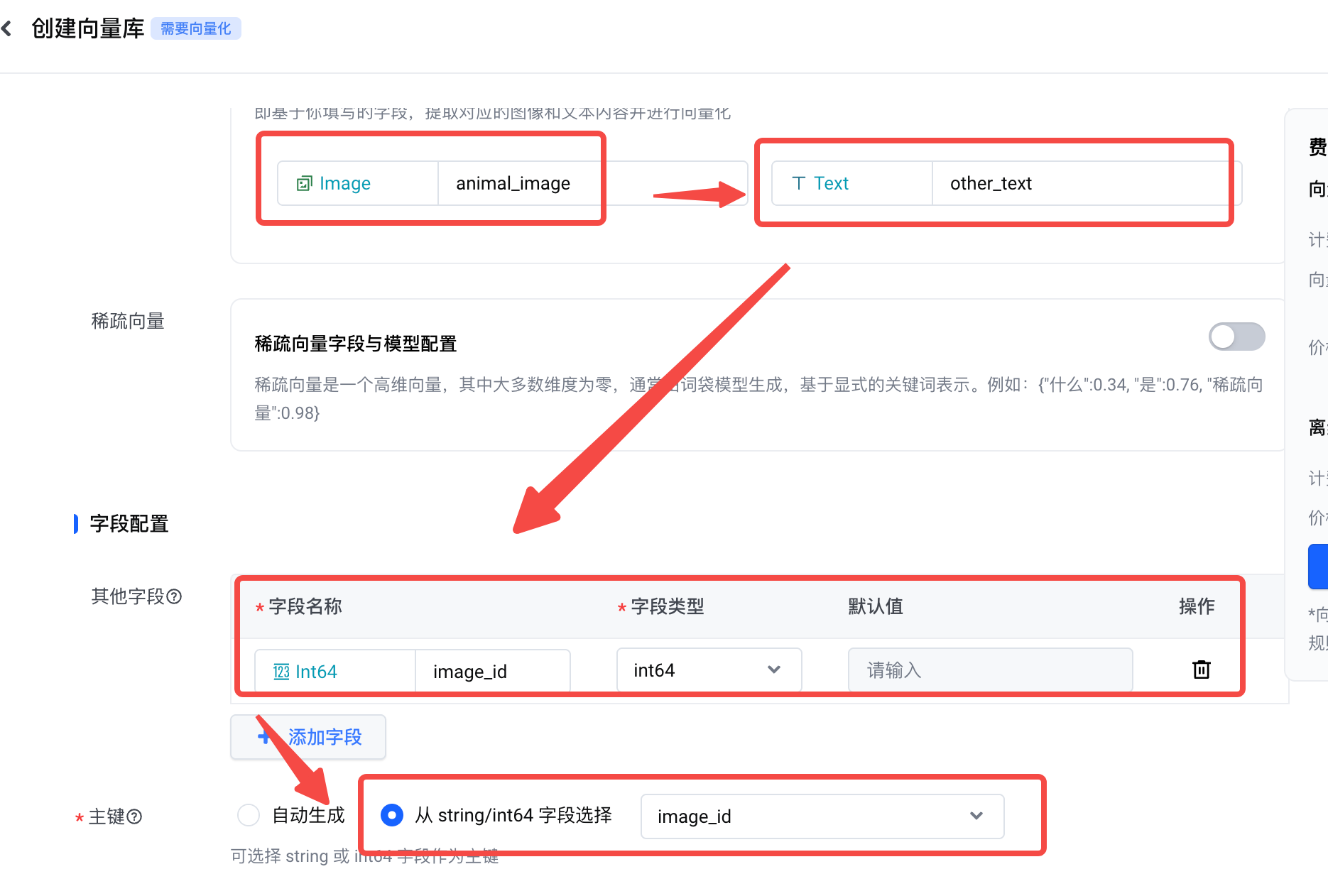1328x896 pixels.
Task: Click the 需要向量化 tag
Action: point(196,28)
